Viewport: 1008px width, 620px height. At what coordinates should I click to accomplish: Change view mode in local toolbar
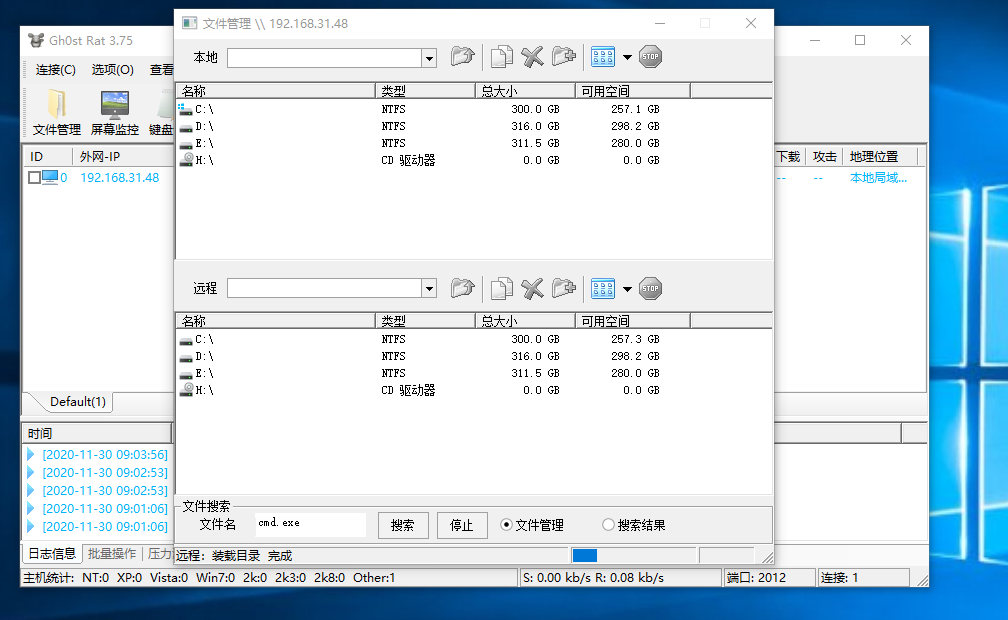(602, 57)
